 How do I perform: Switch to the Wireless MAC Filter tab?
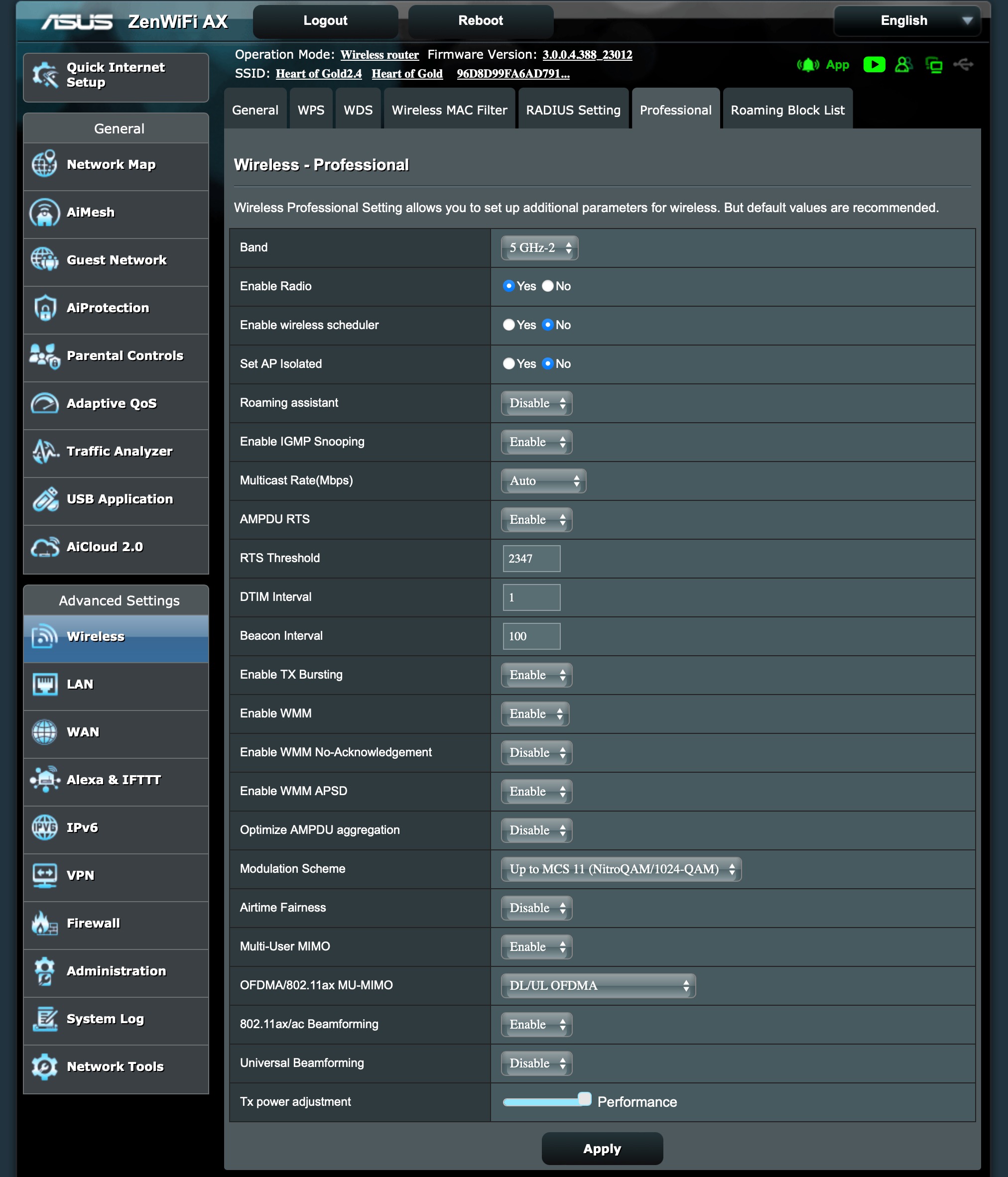coord(449,110)
